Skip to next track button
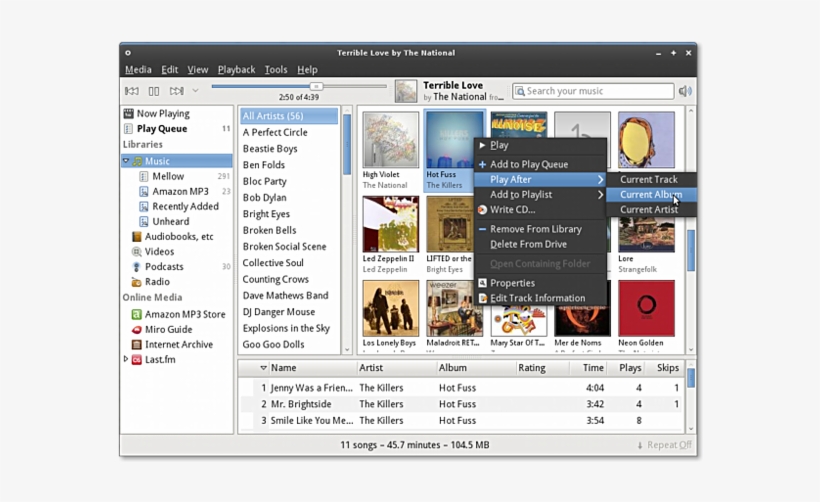The image size is (820, 502). (176, 91)
